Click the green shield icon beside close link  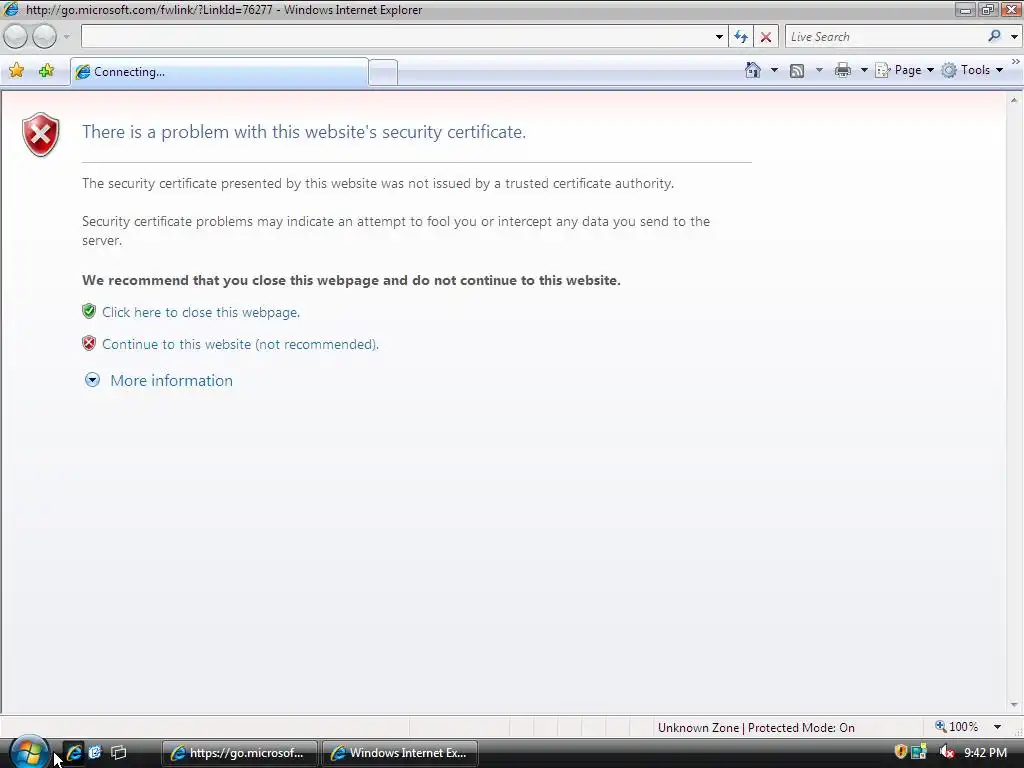click(89, 311)
